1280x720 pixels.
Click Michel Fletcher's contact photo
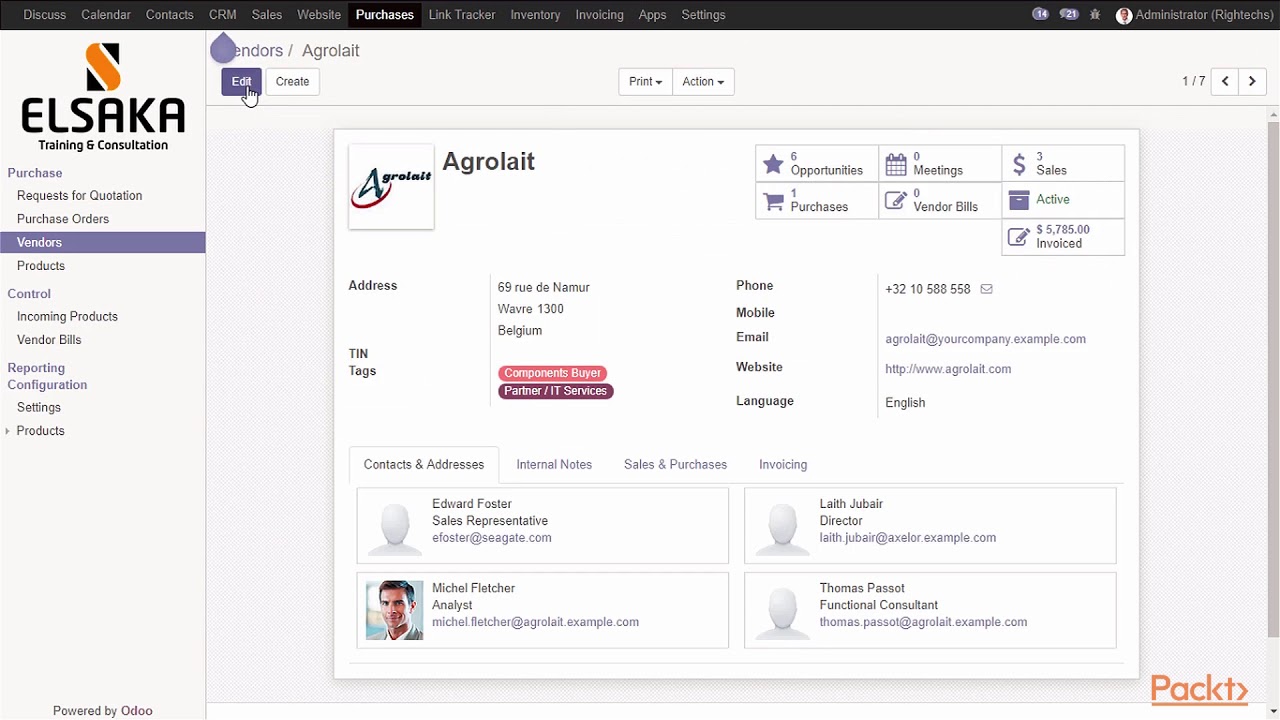(394, 610)
